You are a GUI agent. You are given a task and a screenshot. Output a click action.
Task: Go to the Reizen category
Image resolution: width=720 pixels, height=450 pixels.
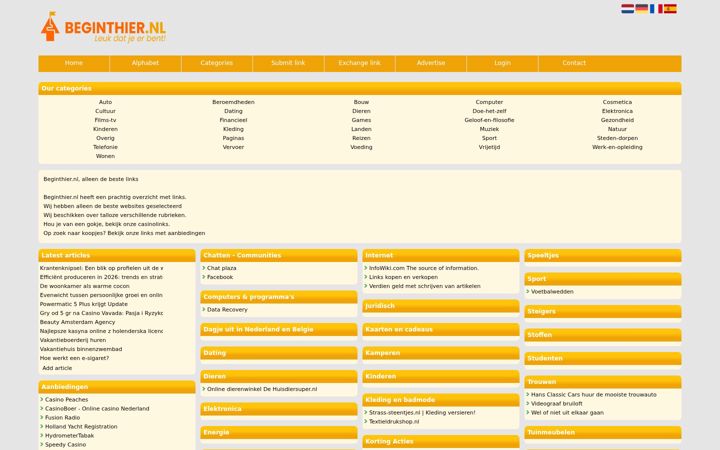coord(361,138)
